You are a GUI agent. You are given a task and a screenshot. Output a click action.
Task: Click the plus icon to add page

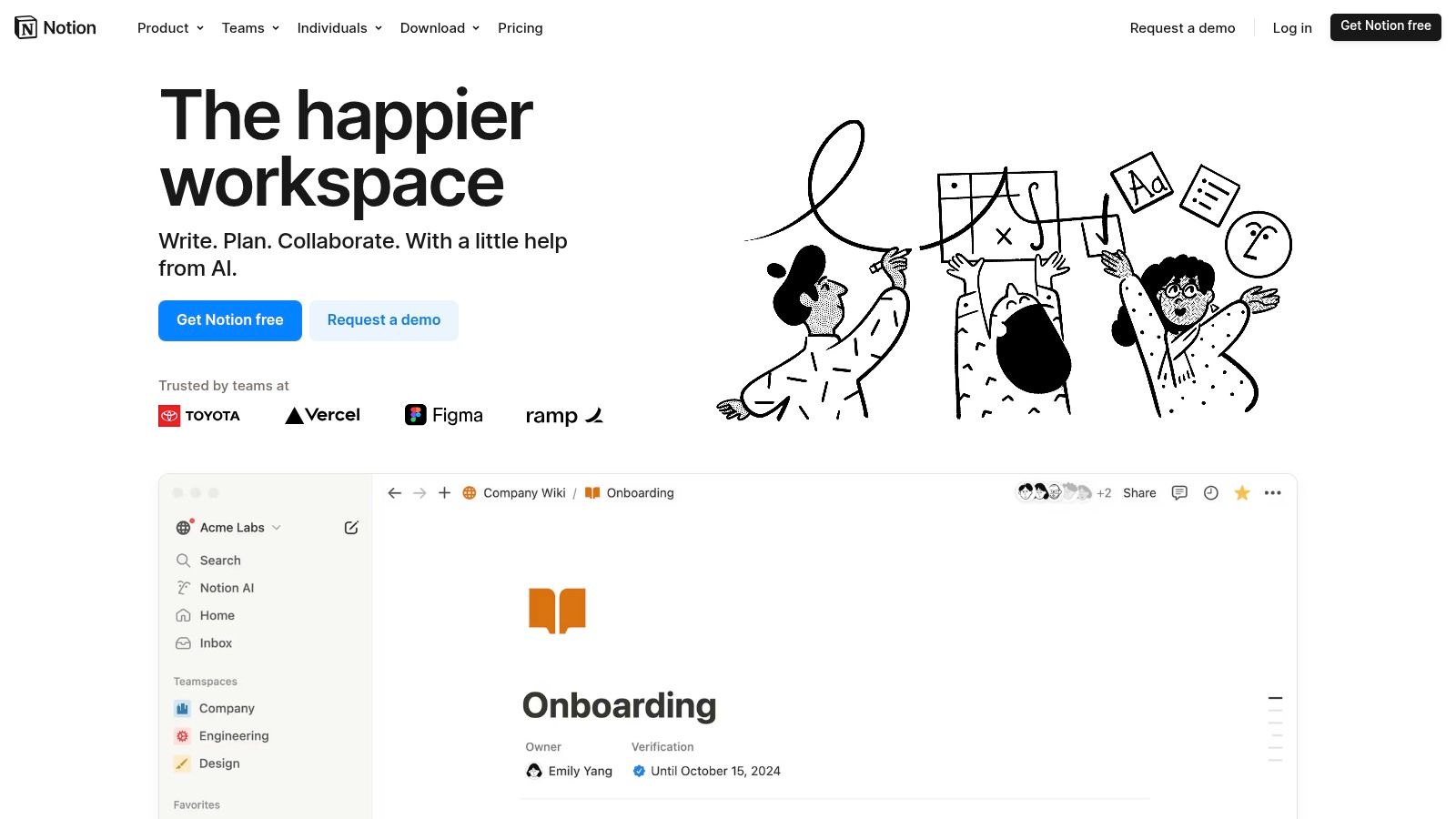(x=444, y=493)
